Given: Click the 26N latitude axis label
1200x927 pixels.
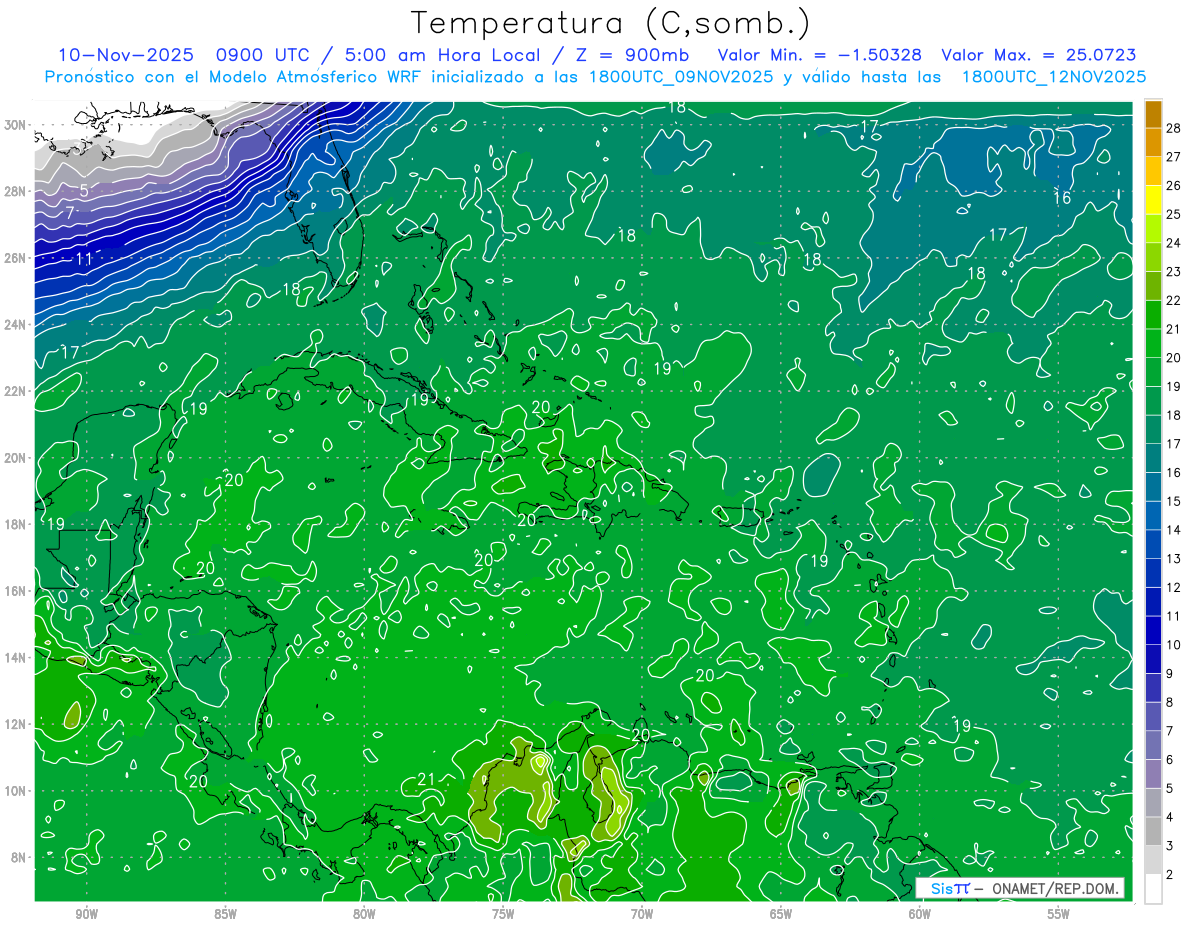Looking at the screenshot, I should point(17,258).
